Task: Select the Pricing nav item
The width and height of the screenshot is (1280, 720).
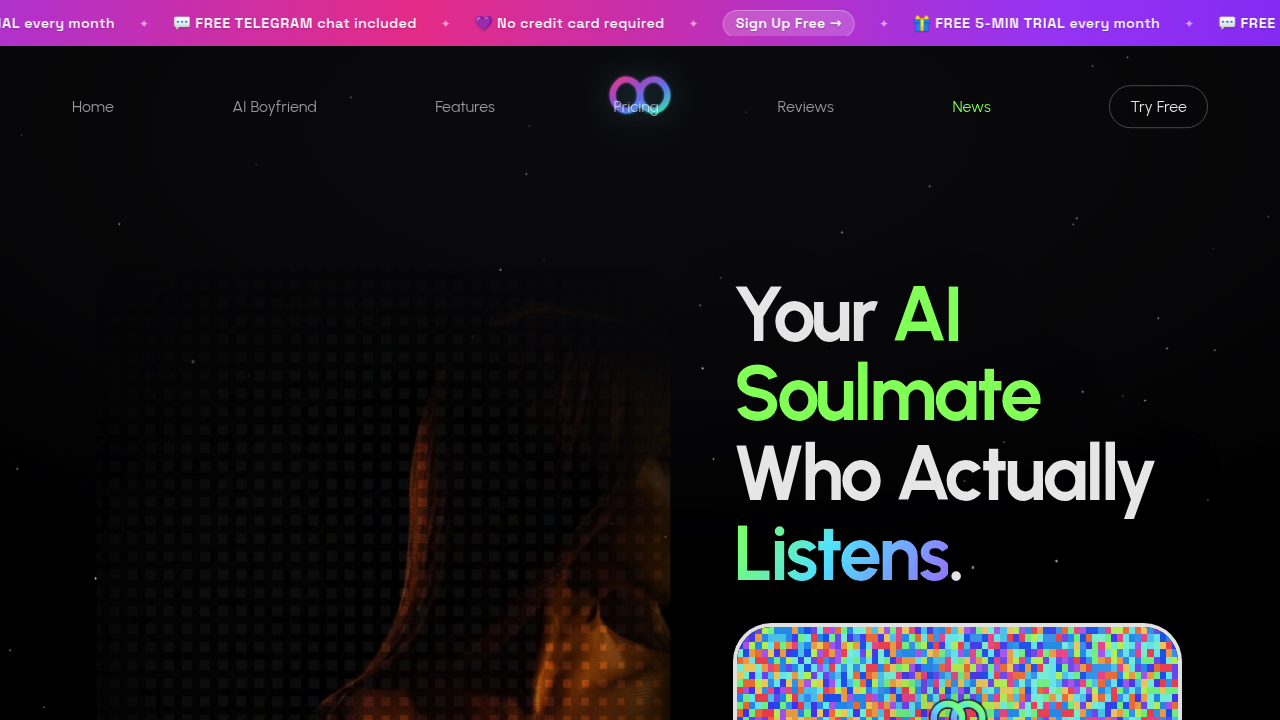Action: (x=636, y=107)
